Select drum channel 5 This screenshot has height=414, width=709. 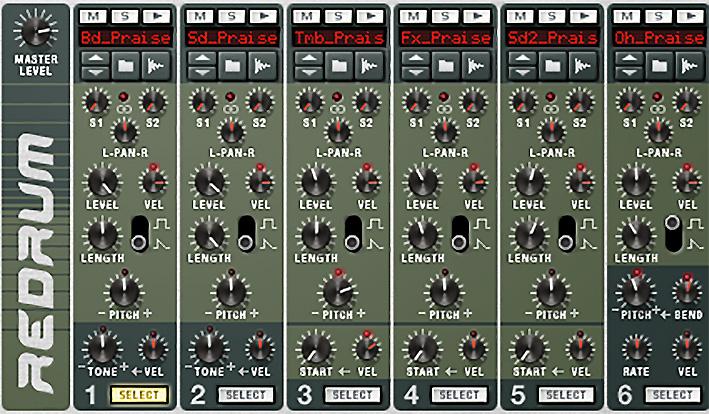pos(566,395)
